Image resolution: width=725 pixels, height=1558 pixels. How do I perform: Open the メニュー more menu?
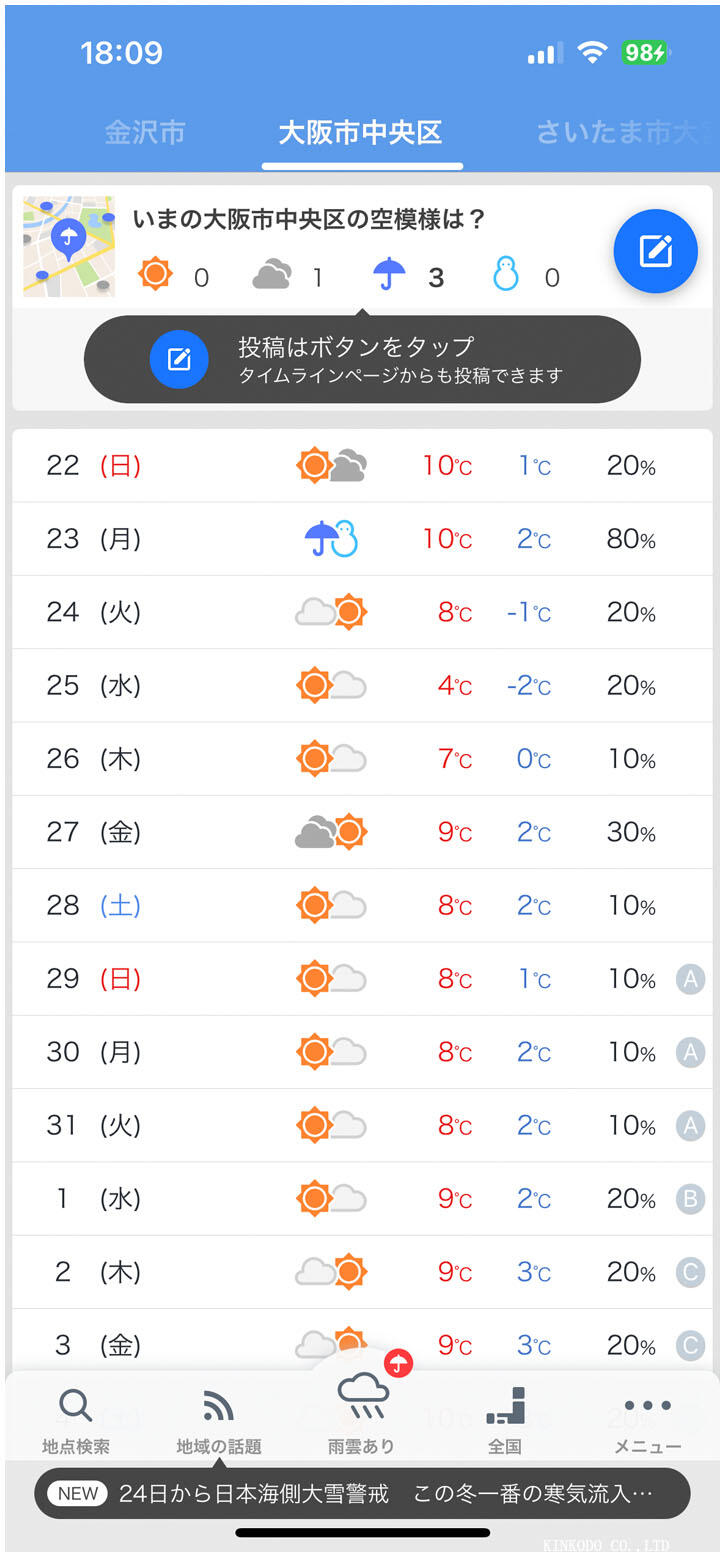pyautogui.click(x=647, y=1420)
